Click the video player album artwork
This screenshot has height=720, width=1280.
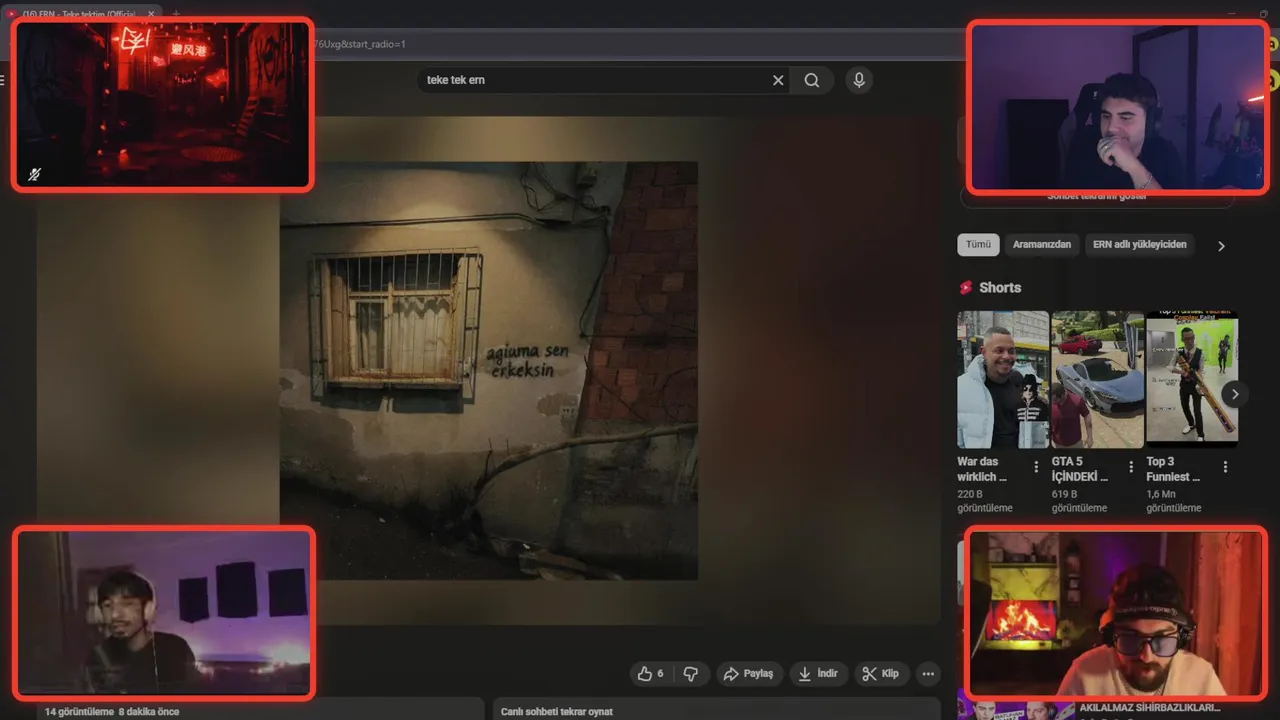point(489,371)
